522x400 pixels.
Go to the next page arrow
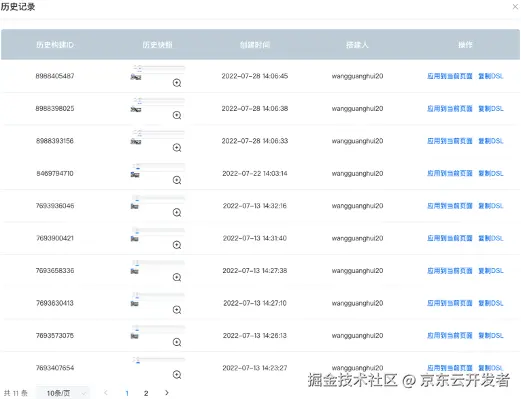(167, 393)
